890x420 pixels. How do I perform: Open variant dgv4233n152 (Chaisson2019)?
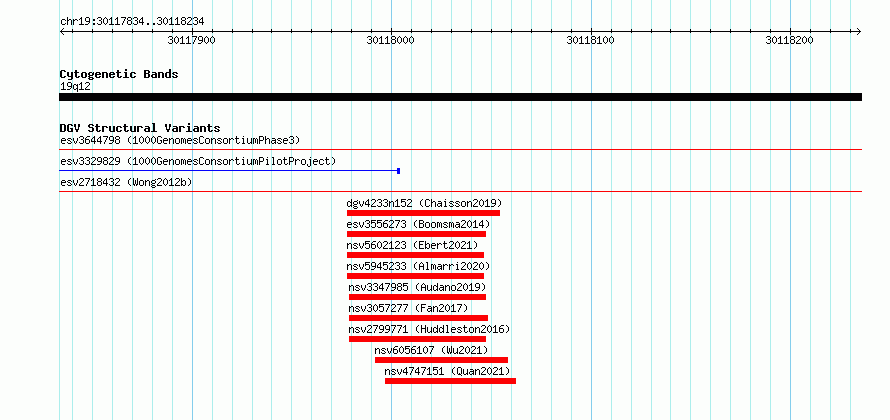click(425, 203)
